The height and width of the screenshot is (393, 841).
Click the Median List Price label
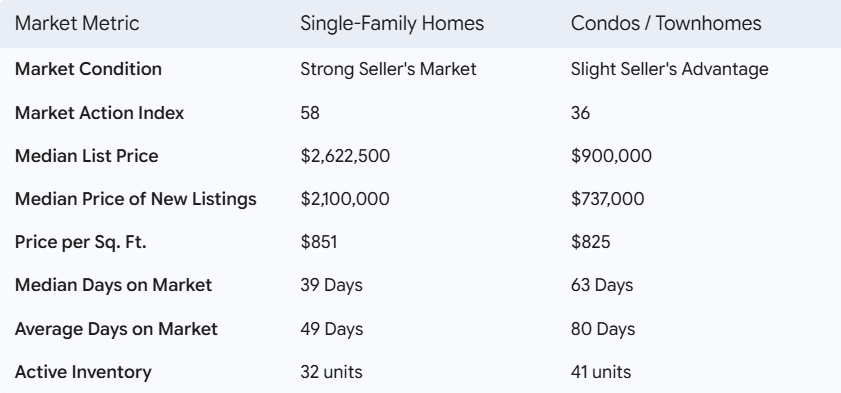tap(86, 155)
